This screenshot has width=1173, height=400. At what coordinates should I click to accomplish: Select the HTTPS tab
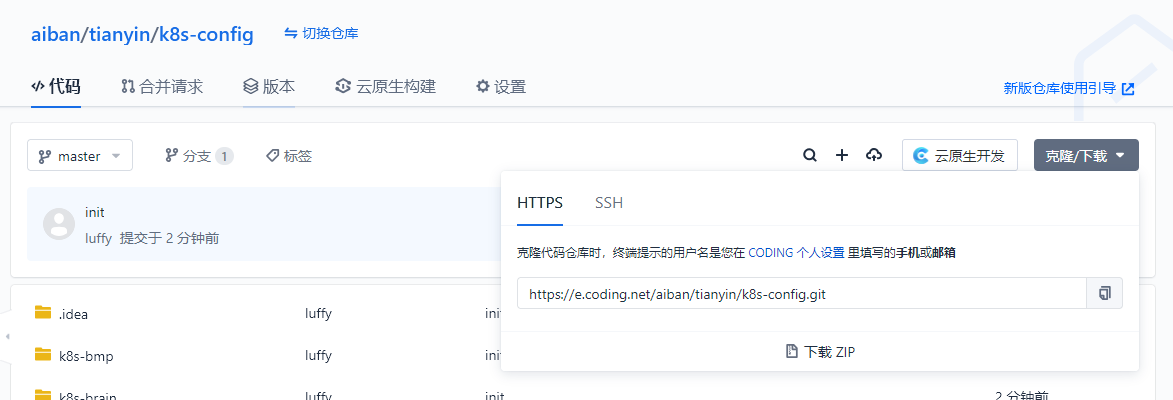coord(540,203)
